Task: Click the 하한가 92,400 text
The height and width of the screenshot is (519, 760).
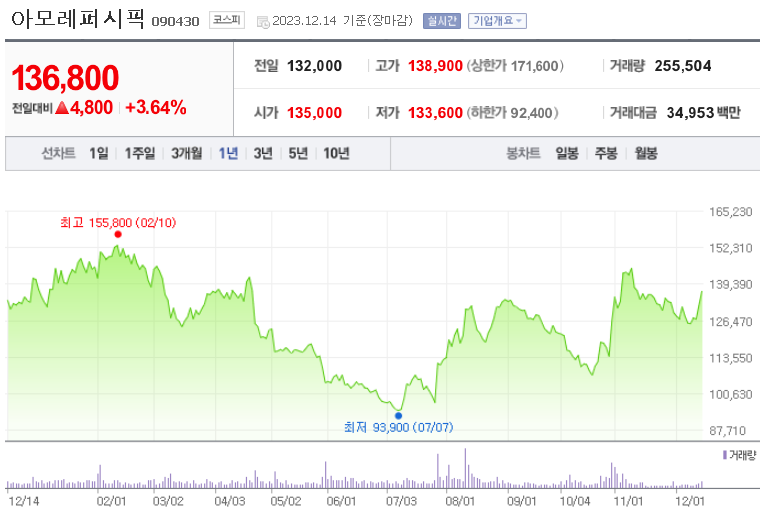Action: [x=512, y=113]
